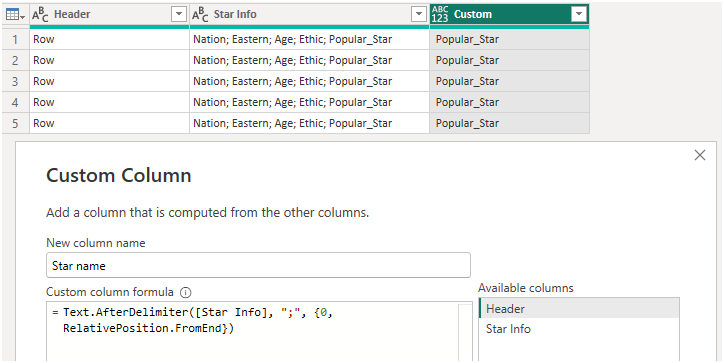Click the Star Info cell in row 2

pos(309,60)
